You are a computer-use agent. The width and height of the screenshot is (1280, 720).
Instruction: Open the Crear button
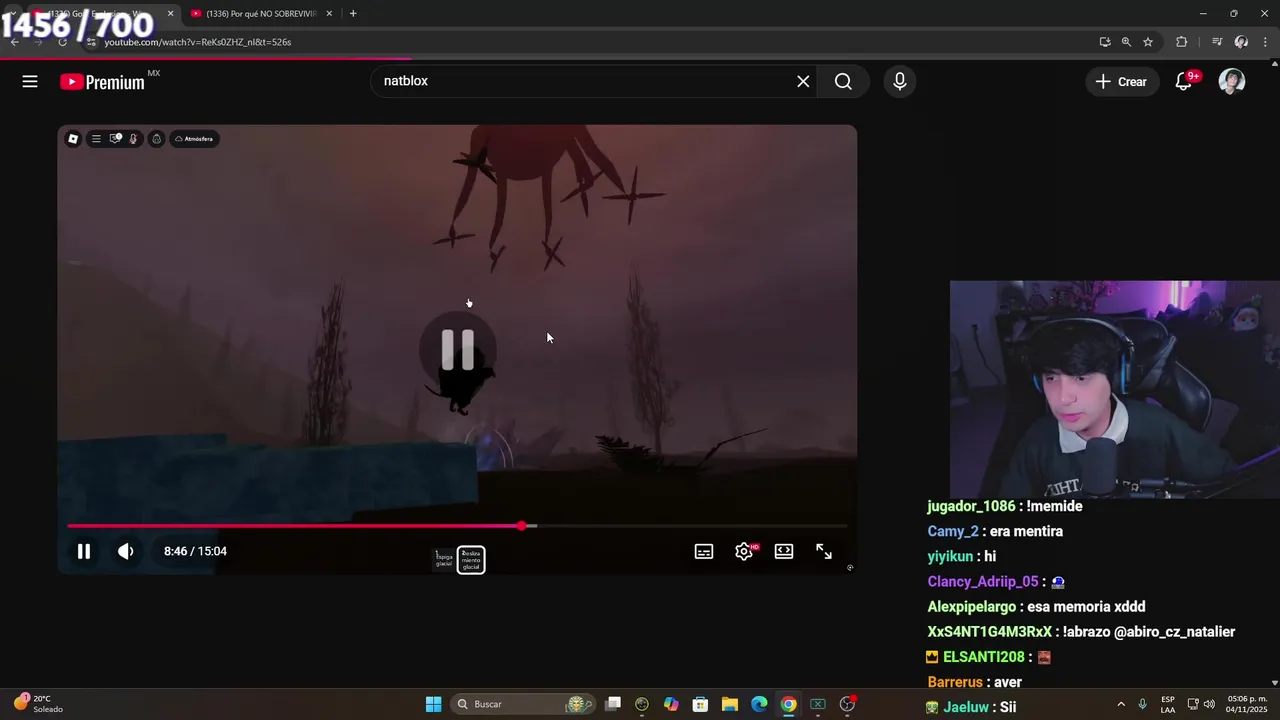coord(1122,82)
